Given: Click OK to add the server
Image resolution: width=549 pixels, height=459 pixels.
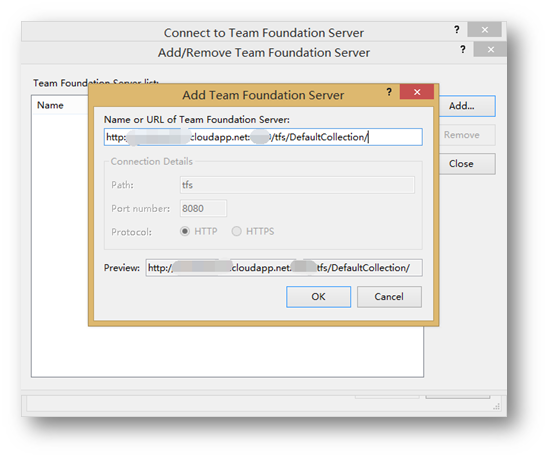Looking at the screenshot, I should pos(318,297).
